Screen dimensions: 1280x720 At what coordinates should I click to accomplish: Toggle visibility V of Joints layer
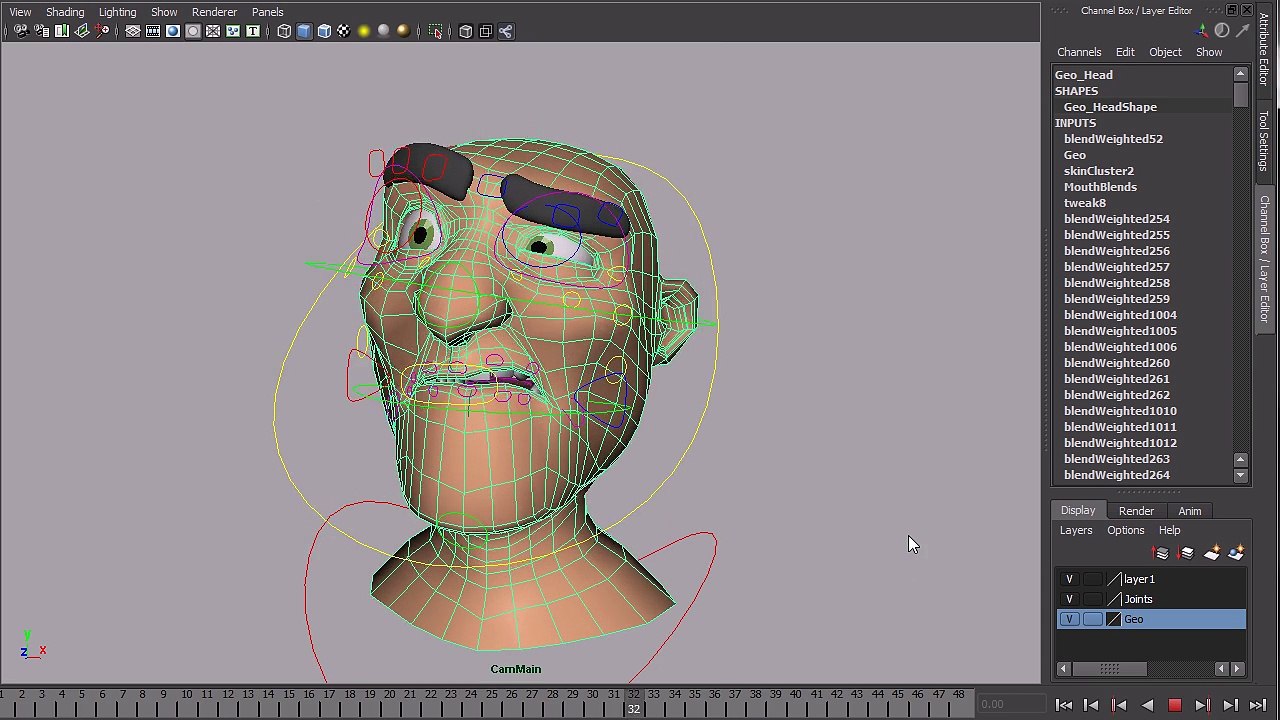coord(1069,599)
